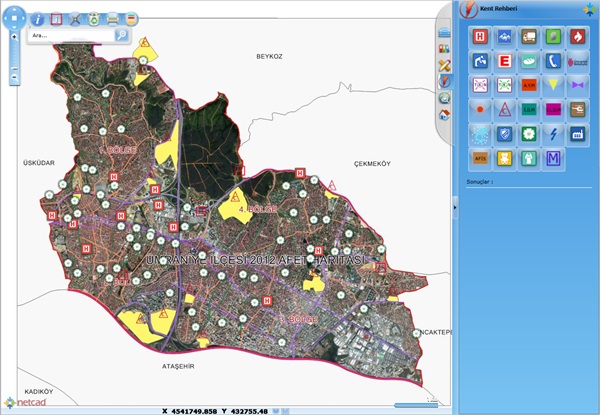Image resolution: width=600 pixels, height=415 pixels.
Task: Click the zoom in plus button
Action: (x=14, y=38)
